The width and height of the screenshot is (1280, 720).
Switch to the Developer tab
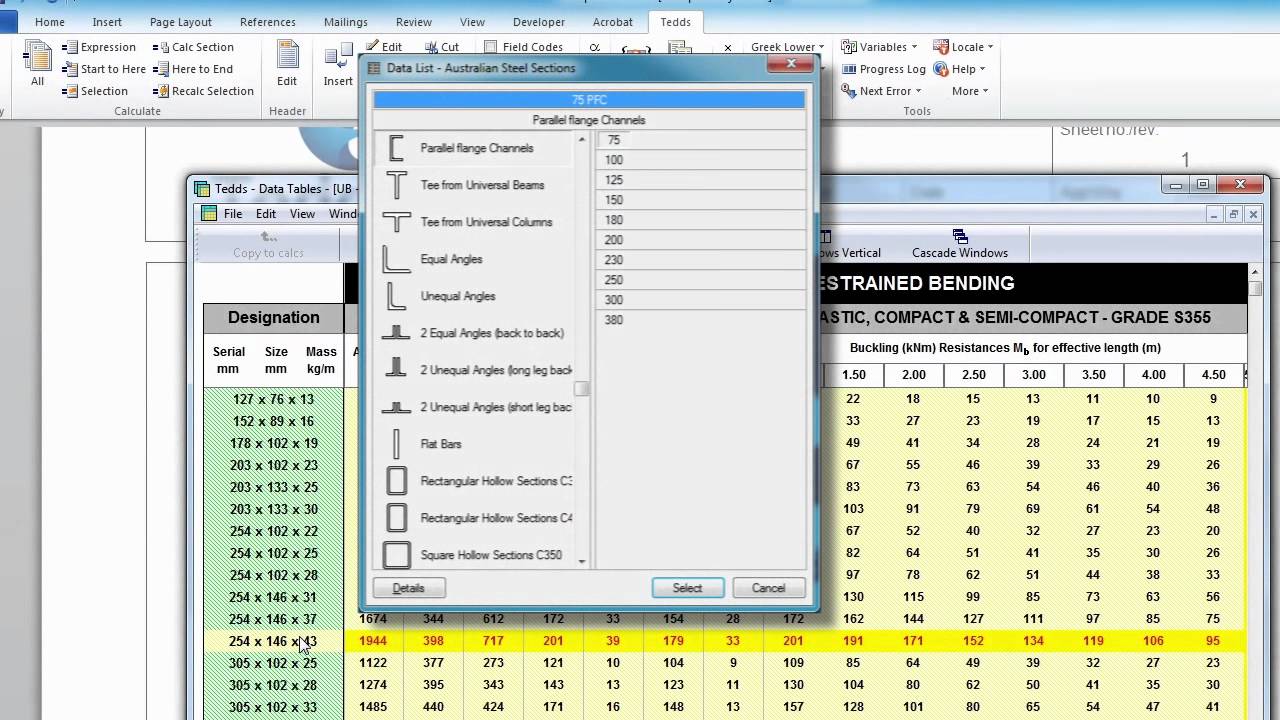538,22
